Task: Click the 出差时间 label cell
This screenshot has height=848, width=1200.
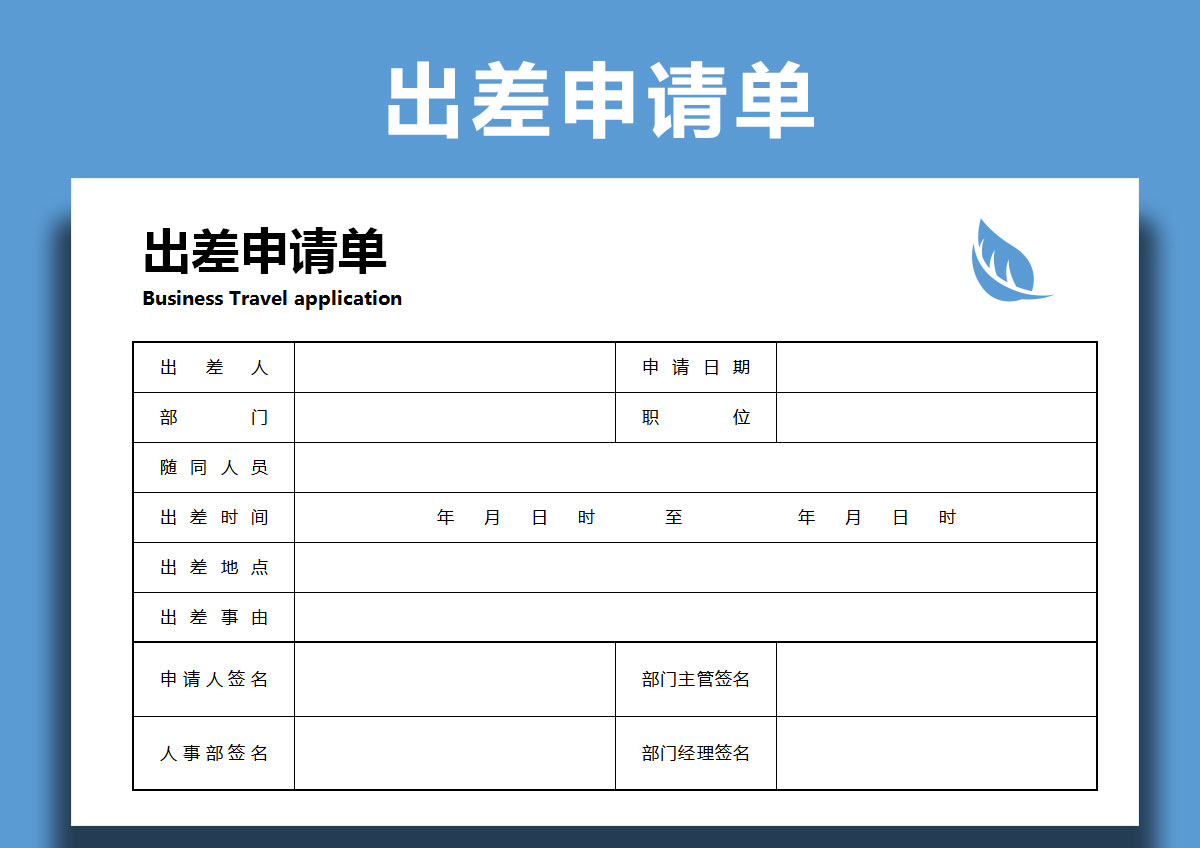Action: tap(214, 518)
